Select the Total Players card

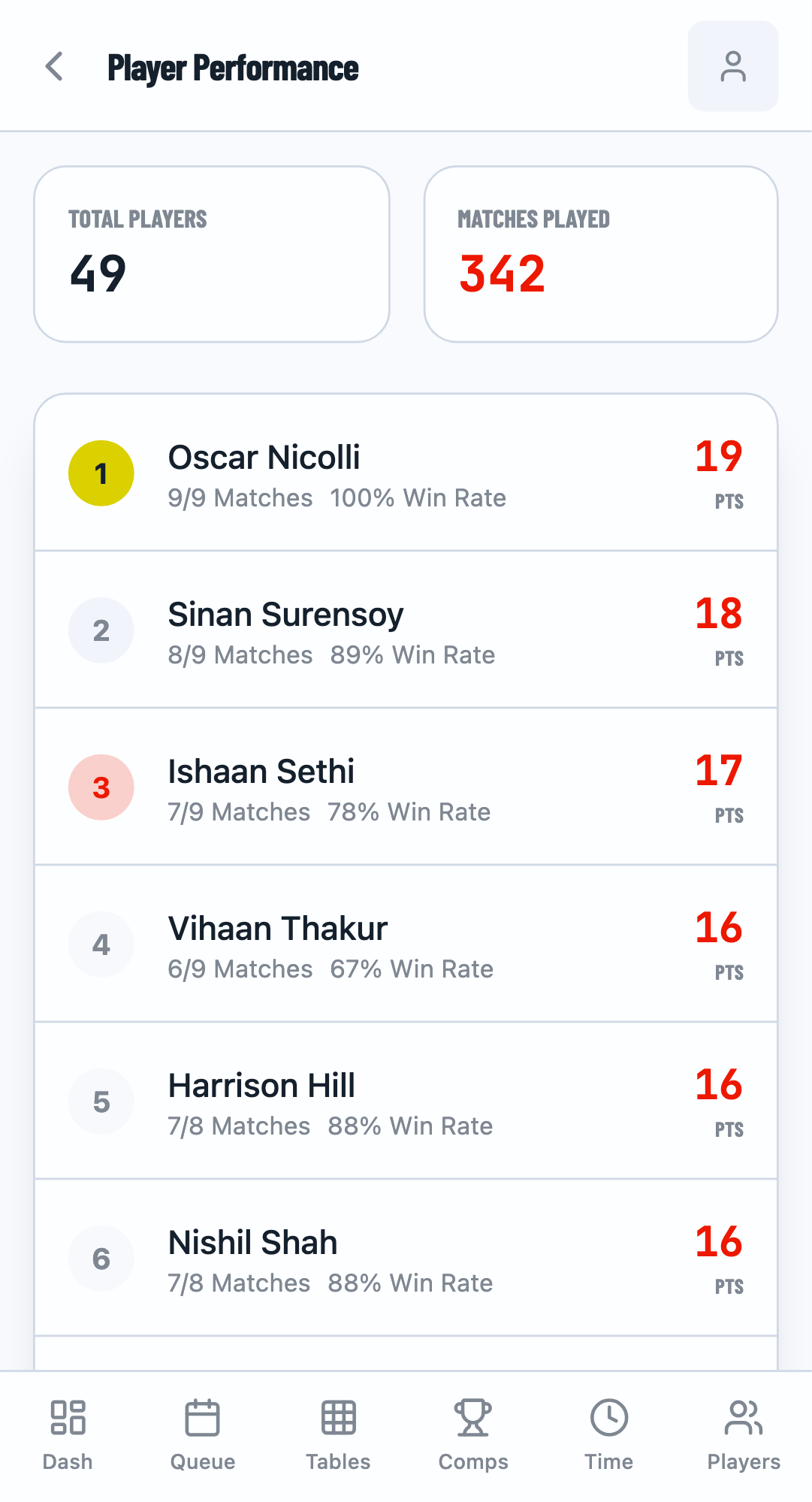(212, 254)
